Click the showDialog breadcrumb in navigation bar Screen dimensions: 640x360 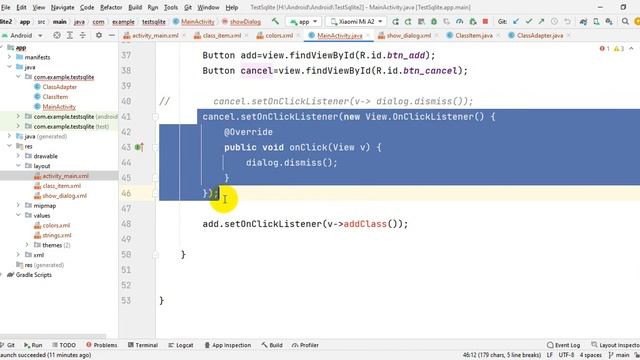[x=245, y=22]
